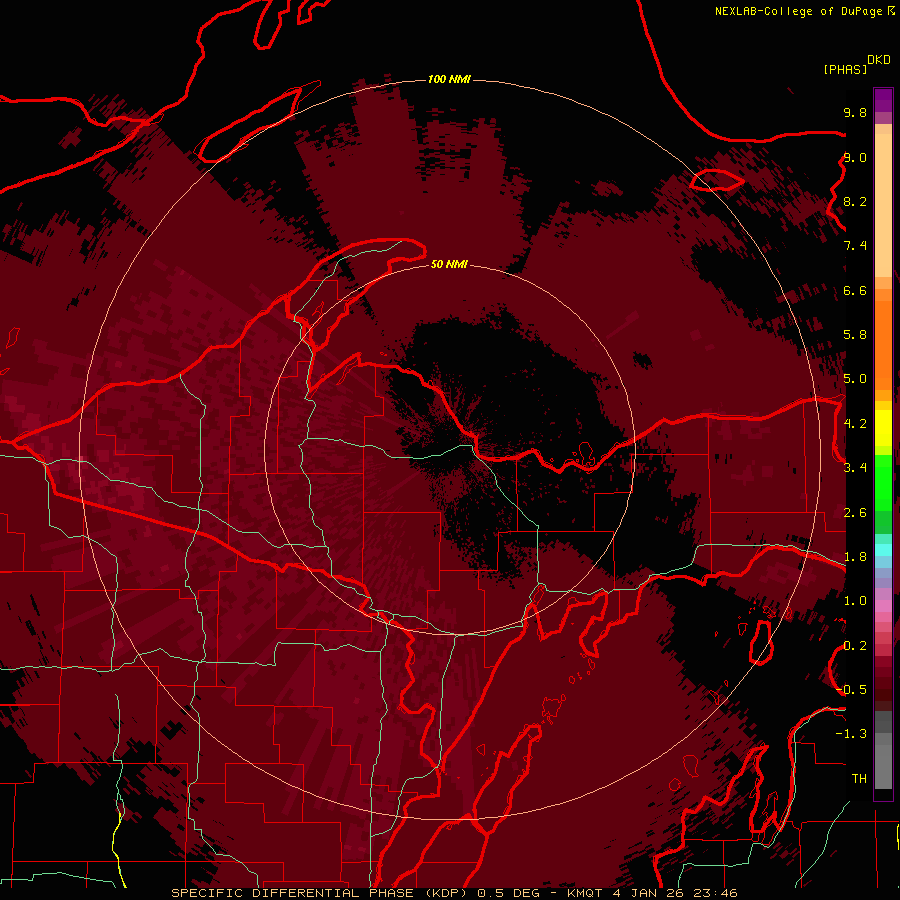Viewport: 900px width, 900px height.
Task: Click the [PHAS] label above the color scale
Action: click(845, 69)
